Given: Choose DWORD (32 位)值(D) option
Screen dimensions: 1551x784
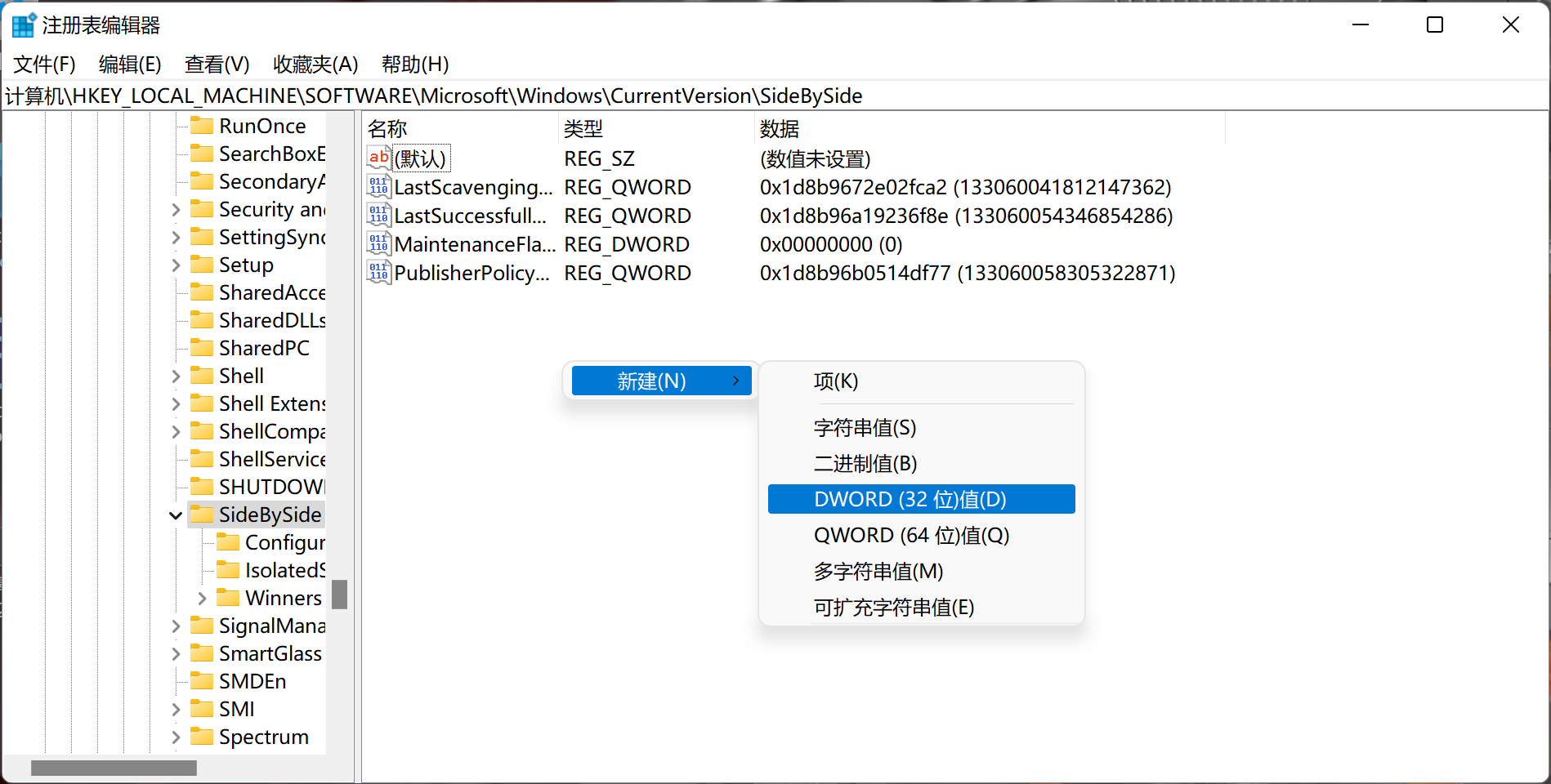Looking at the screenshot, I should coord(921,499).
